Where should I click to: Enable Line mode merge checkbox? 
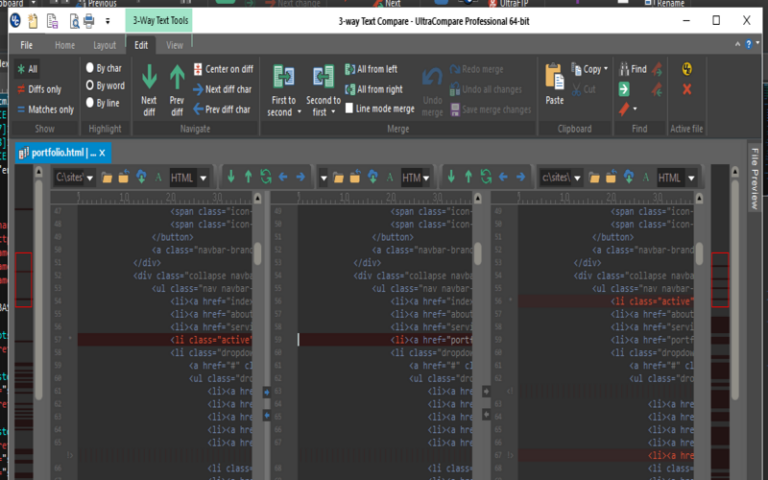click(349, 109)
